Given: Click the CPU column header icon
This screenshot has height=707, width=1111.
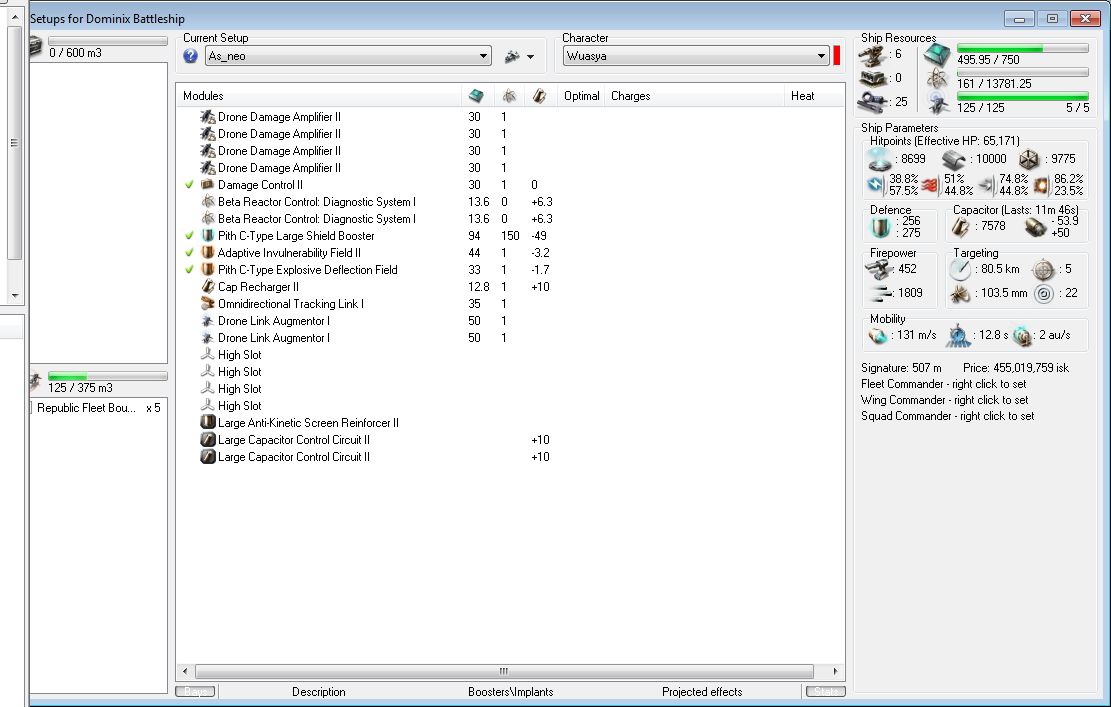Looking at the screenshot, I should point(476,96).
